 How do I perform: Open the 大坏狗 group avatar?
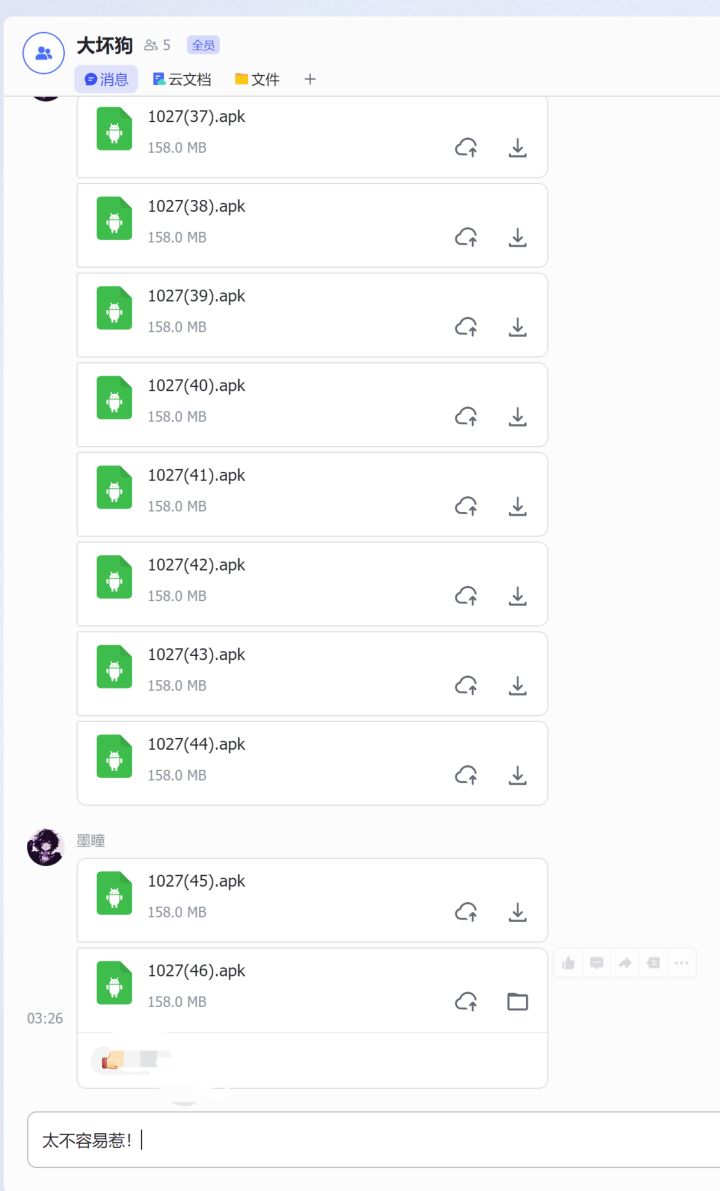click(x=43, y=52)
